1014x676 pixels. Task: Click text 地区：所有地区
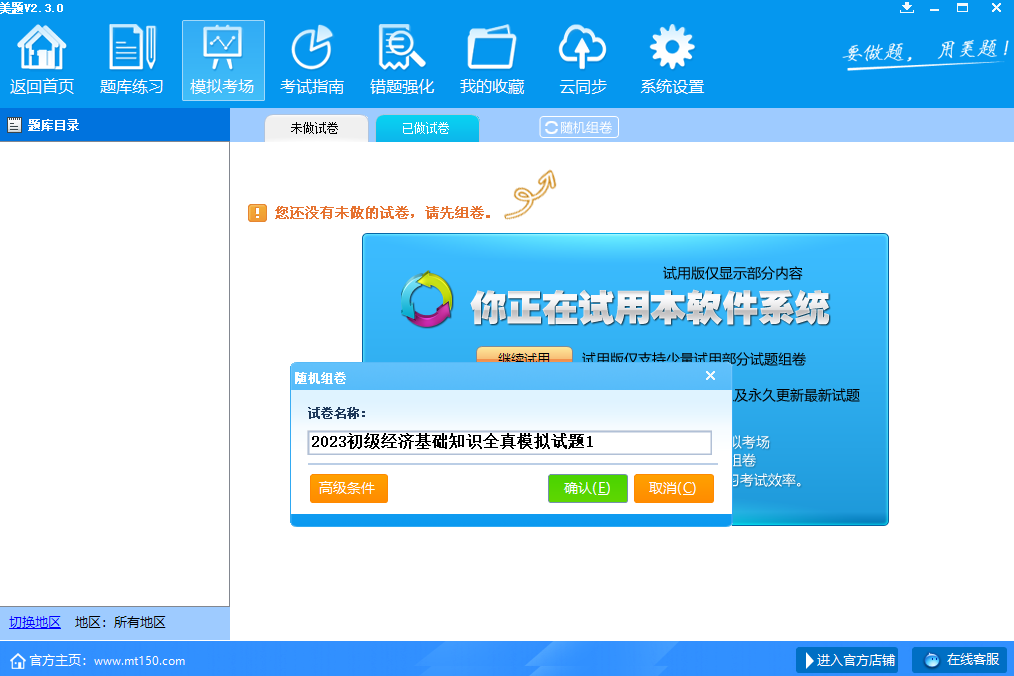click(120, 622)
